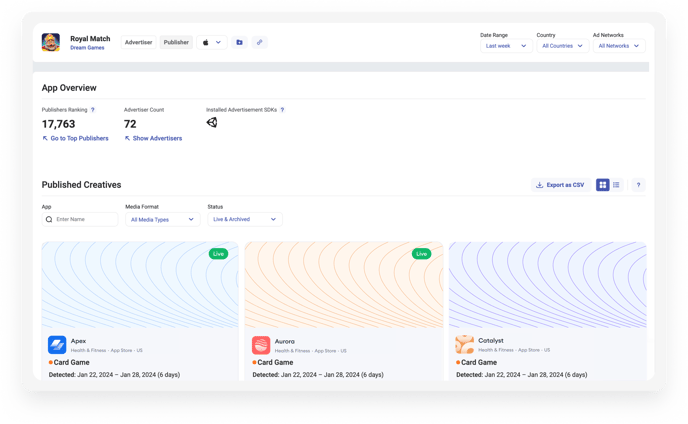Open the Catalyst creative thumbnail

pos(548,284)
